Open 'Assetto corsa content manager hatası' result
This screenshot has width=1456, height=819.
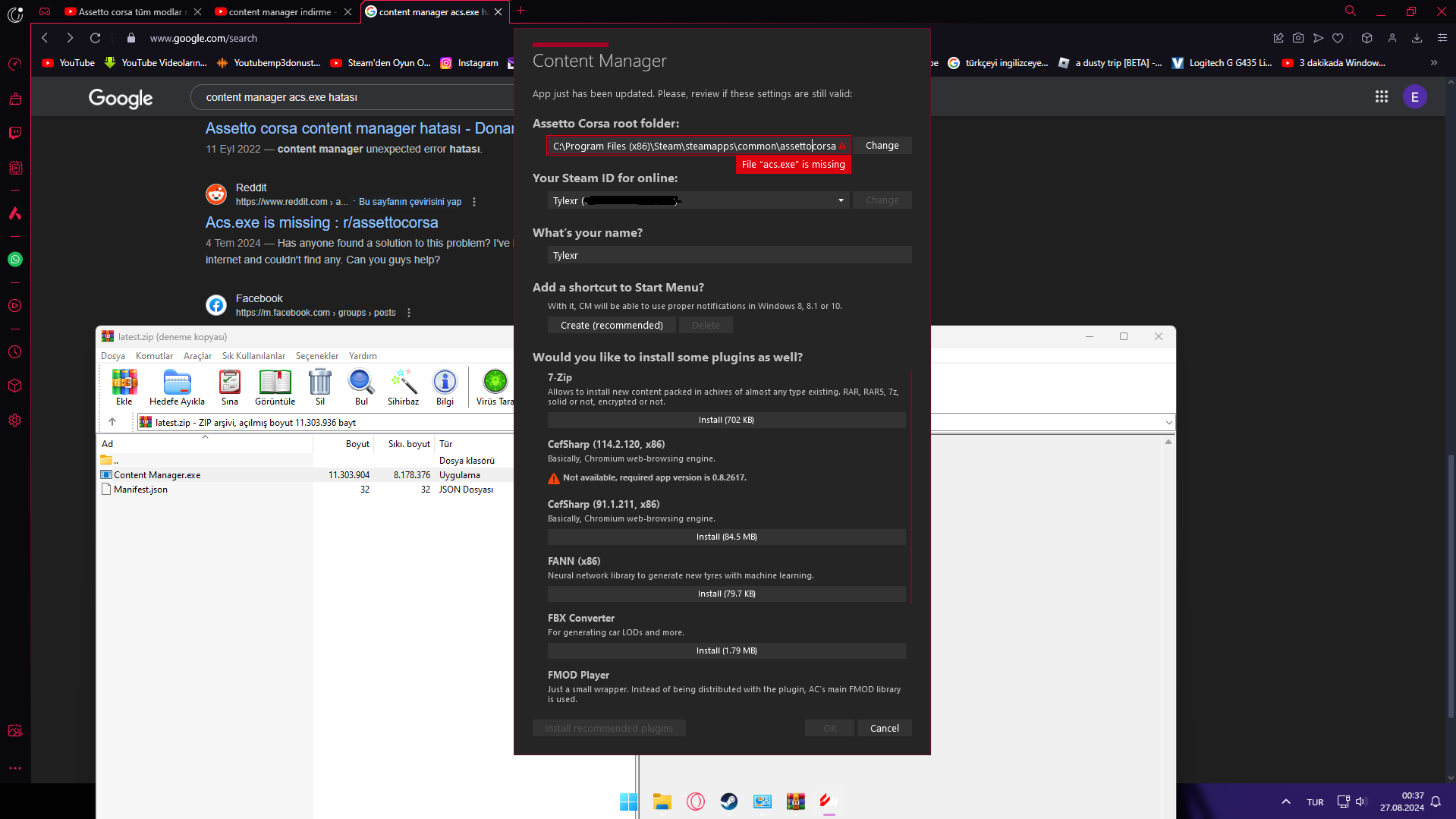[x=360, y=128]
